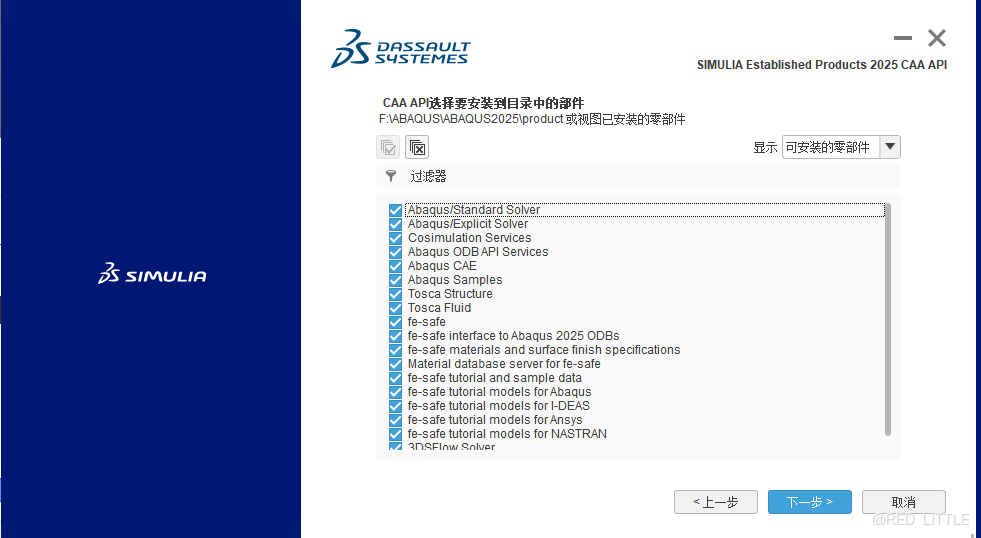Uncheck fe-safe tutorial models for Ansys
This screenshot has width=981, height=538.
[x=395, y=420]
